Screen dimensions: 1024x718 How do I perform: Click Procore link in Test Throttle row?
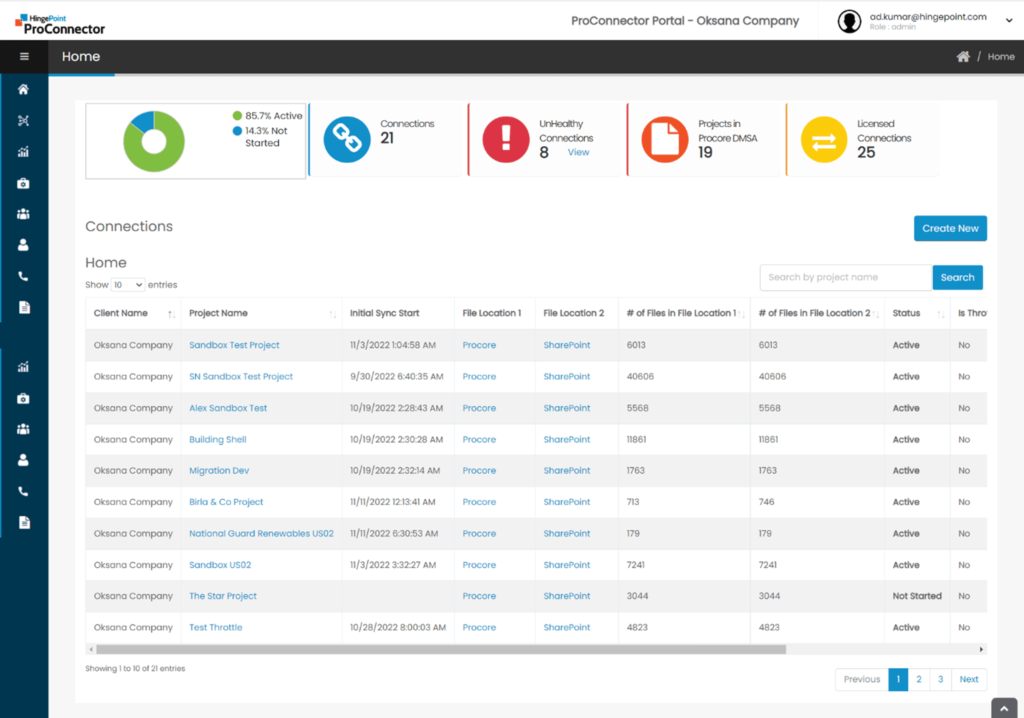[479, 628]
